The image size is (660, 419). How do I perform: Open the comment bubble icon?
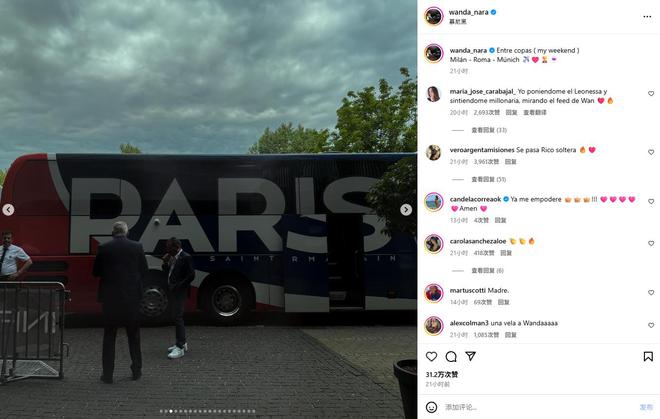(451, 357)
